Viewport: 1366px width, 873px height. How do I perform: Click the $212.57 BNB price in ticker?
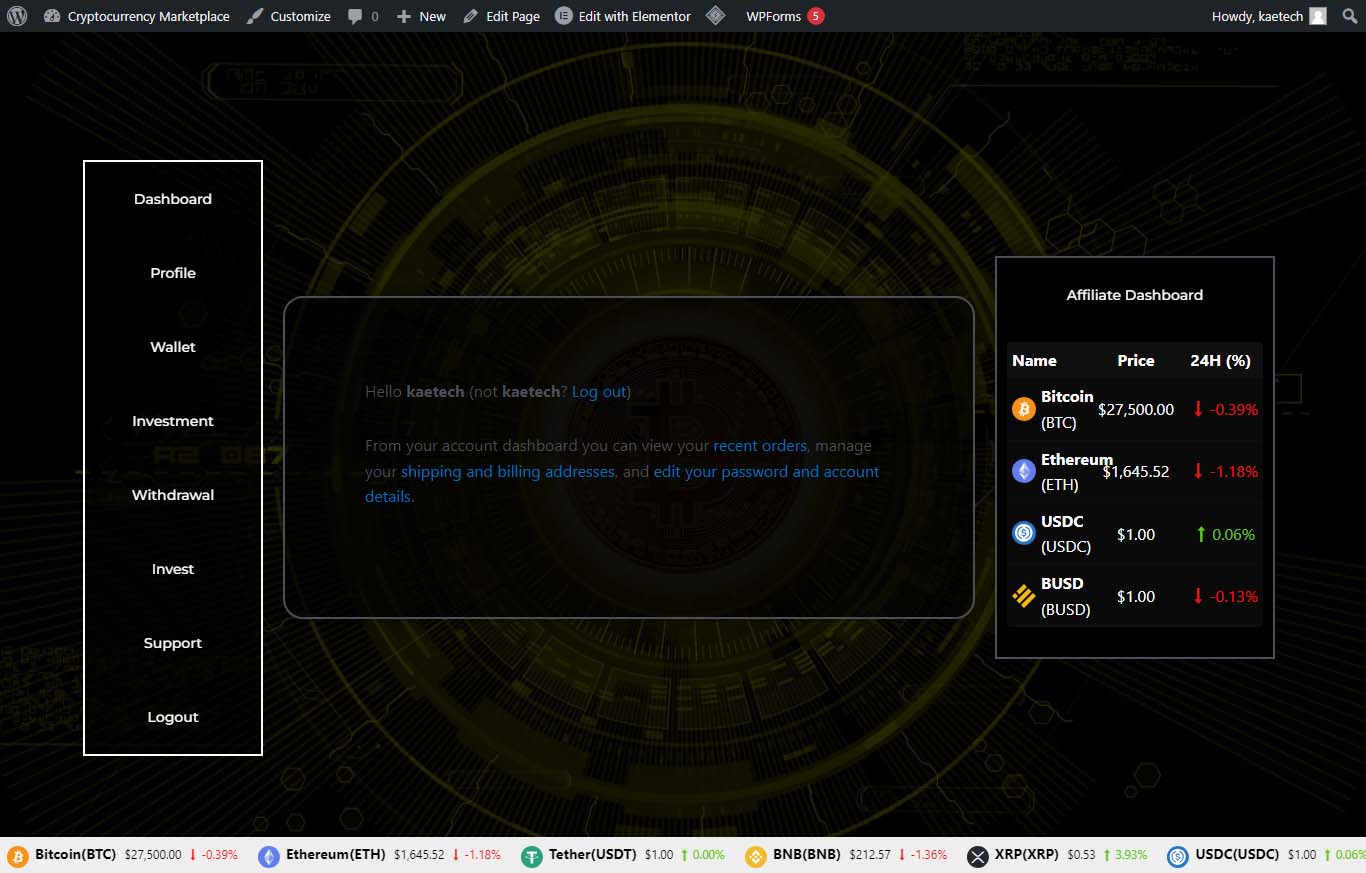click(x=870, y=855)
